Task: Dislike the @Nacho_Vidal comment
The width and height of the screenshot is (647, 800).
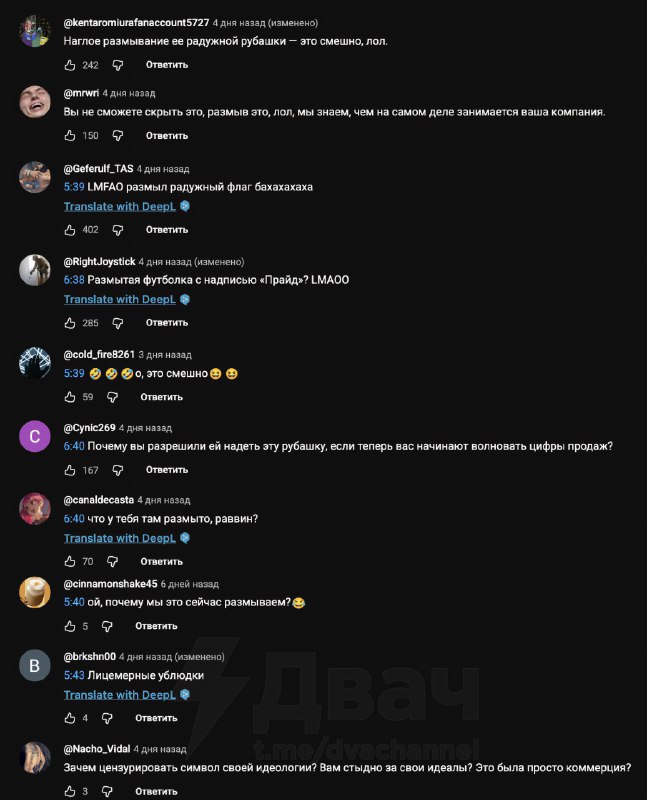Action: (107, 791)
